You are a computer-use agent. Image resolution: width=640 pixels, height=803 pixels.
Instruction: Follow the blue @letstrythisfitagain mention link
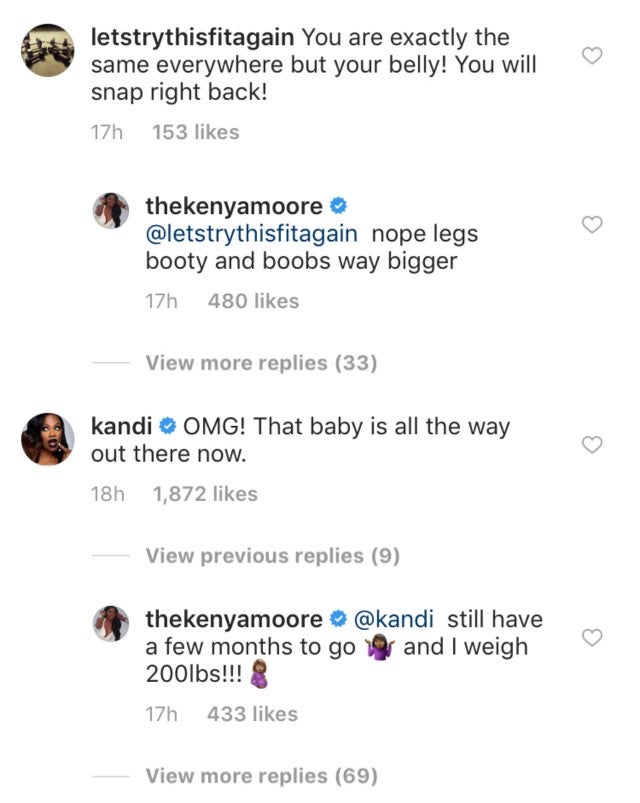(253, 234)
